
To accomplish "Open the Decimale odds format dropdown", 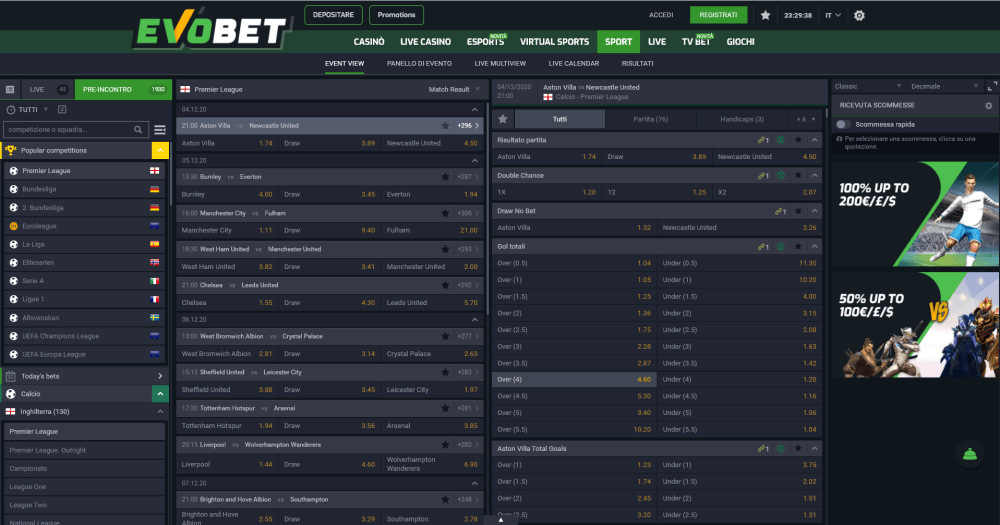I will [x=944, y=86].
